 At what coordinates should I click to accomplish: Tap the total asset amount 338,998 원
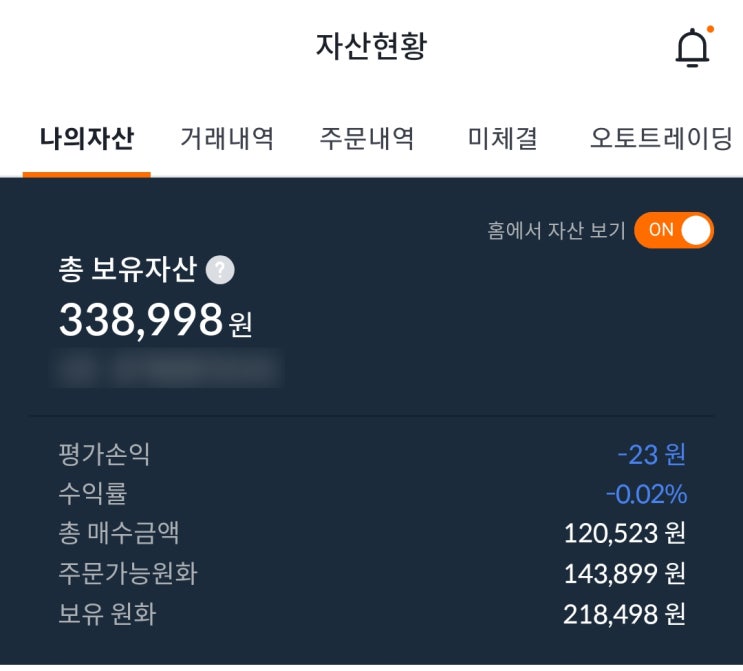click(x=155, y=320)
